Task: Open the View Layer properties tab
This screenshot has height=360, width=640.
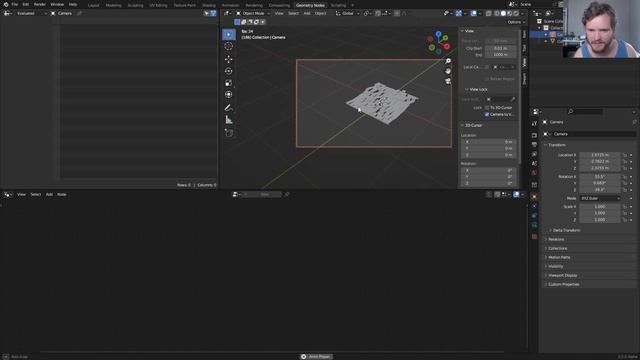Action: (534, 154)
